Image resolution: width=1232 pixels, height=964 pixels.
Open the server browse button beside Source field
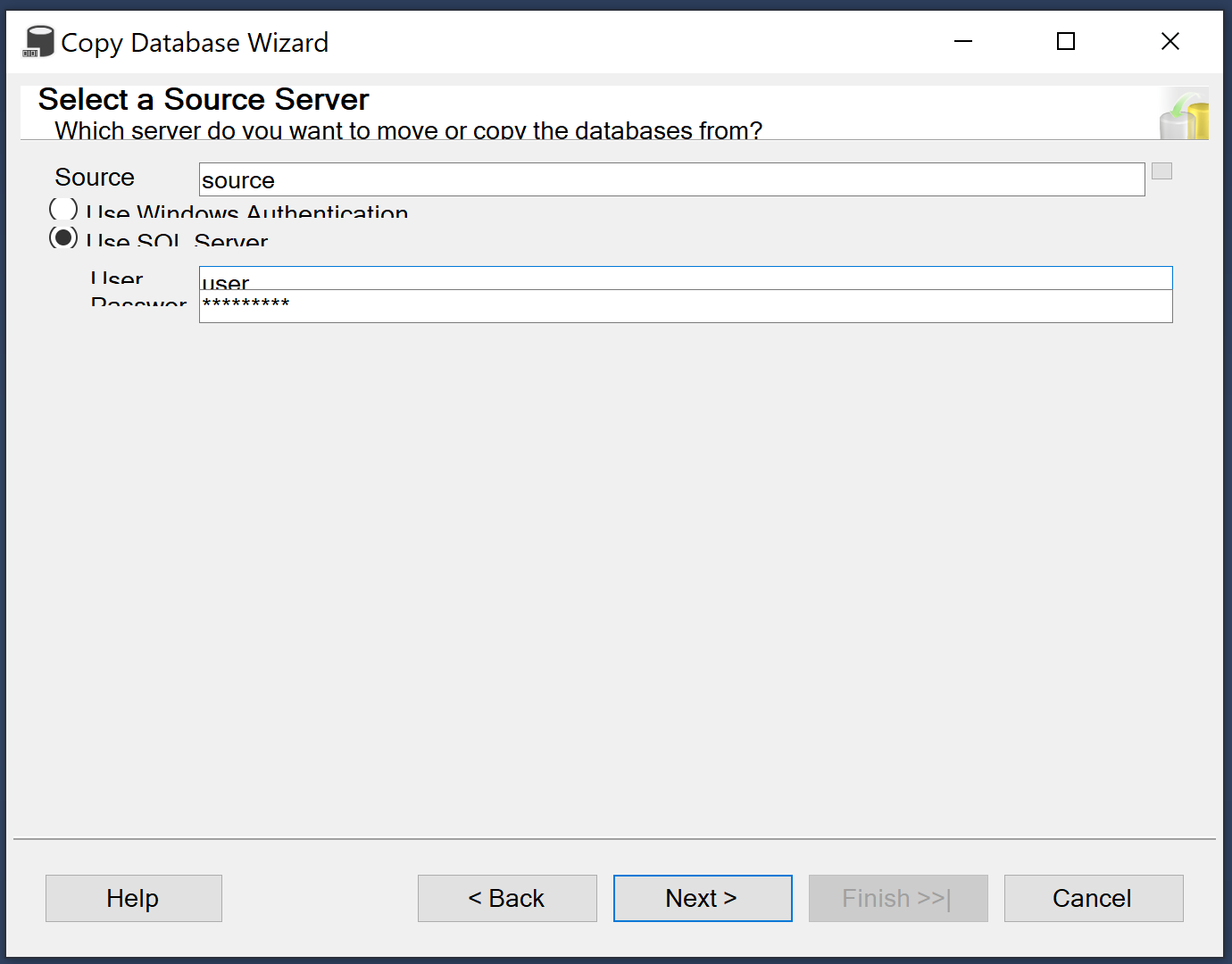tap(1161, 170)
